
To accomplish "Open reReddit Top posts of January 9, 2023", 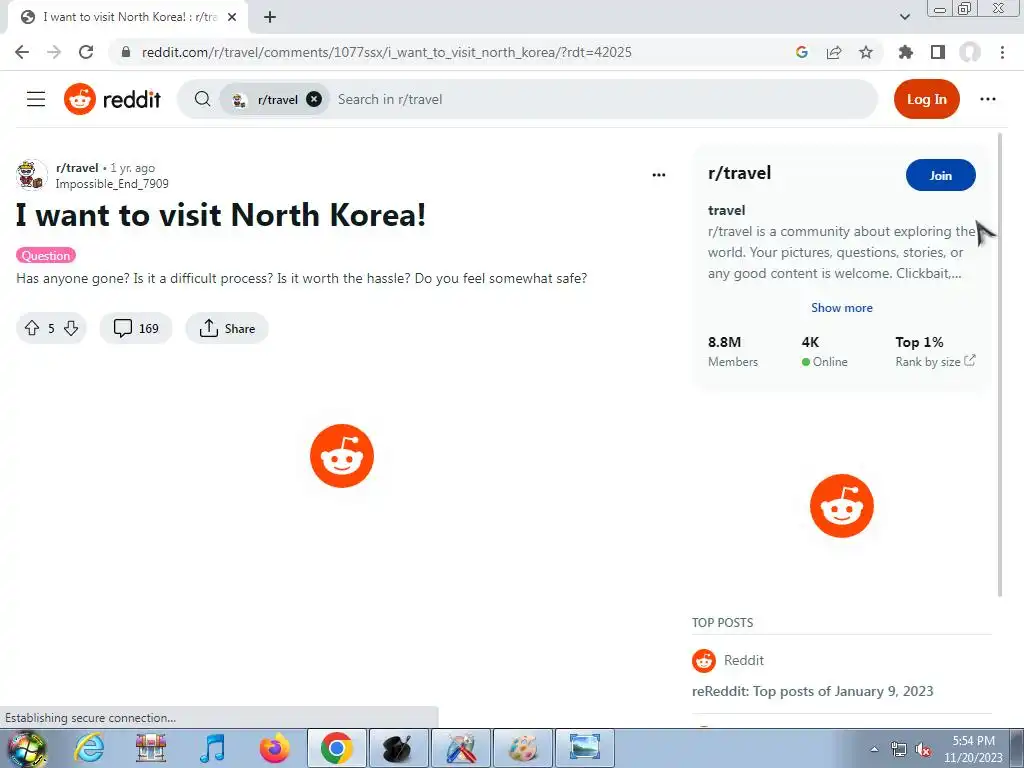I will [x=812, y=691].
